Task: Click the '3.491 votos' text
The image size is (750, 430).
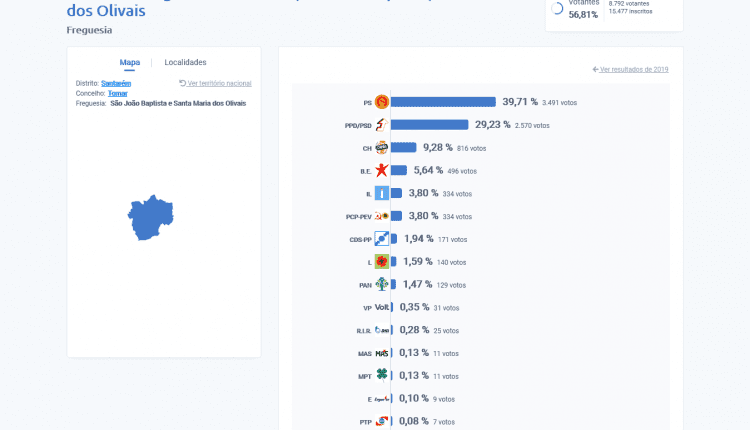Action: pyautogui.click(x=559, y=103)
